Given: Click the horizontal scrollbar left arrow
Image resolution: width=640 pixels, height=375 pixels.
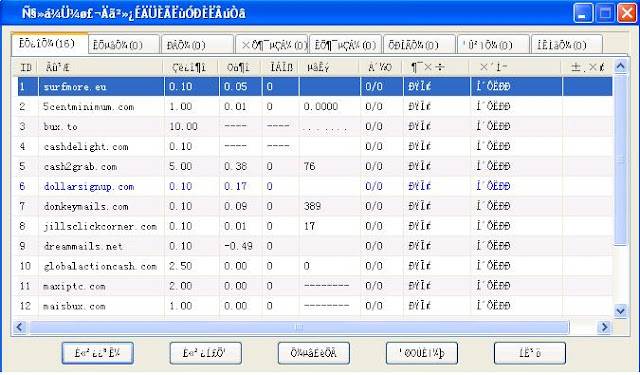Looking at the screenshot, I should [19, 327].
